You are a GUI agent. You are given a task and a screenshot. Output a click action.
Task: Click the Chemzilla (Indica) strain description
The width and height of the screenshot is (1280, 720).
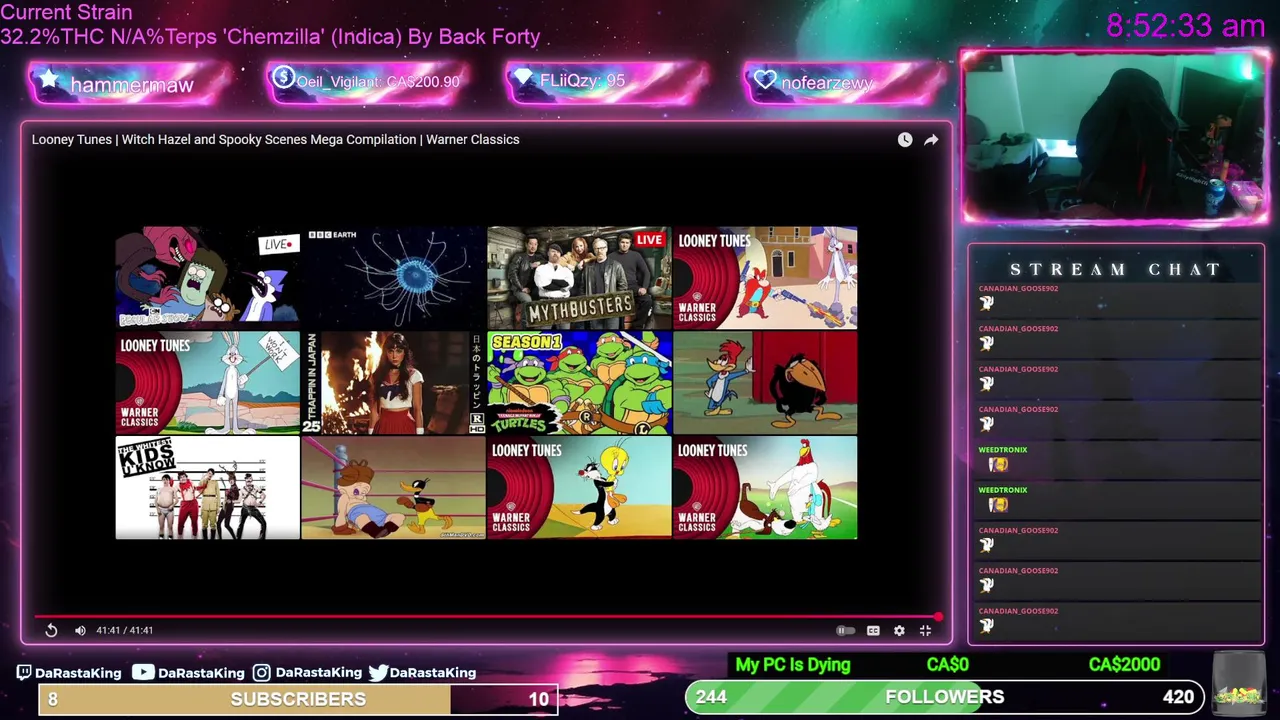[270, 36]
